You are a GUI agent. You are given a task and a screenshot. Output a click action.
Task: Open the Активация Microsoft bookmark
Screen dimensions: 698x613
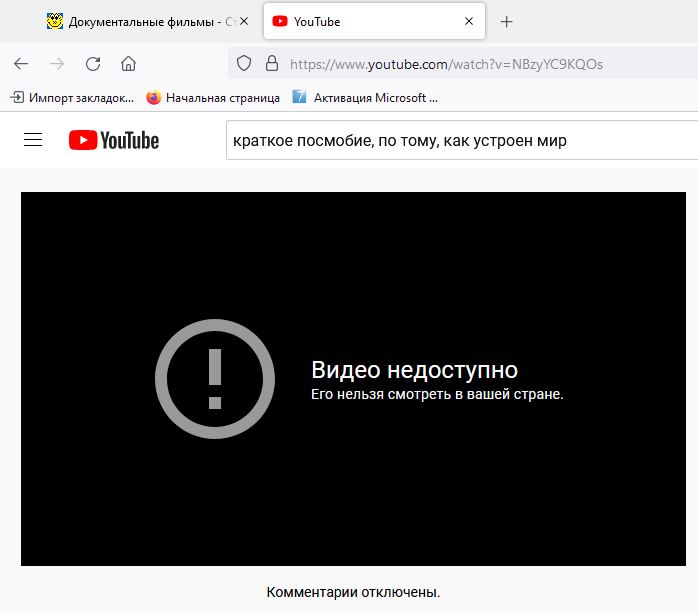365,97
